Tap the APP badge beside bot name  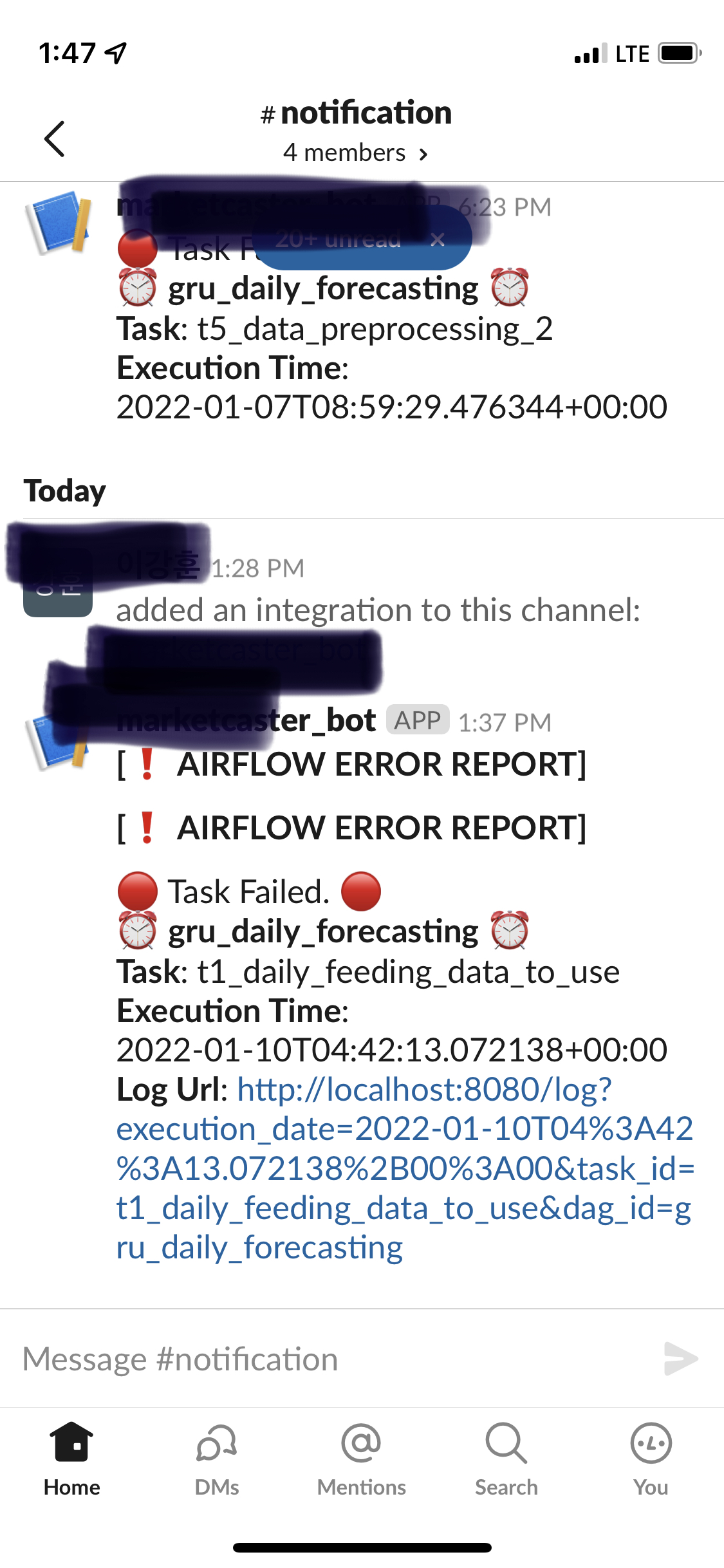click(418, 720)
